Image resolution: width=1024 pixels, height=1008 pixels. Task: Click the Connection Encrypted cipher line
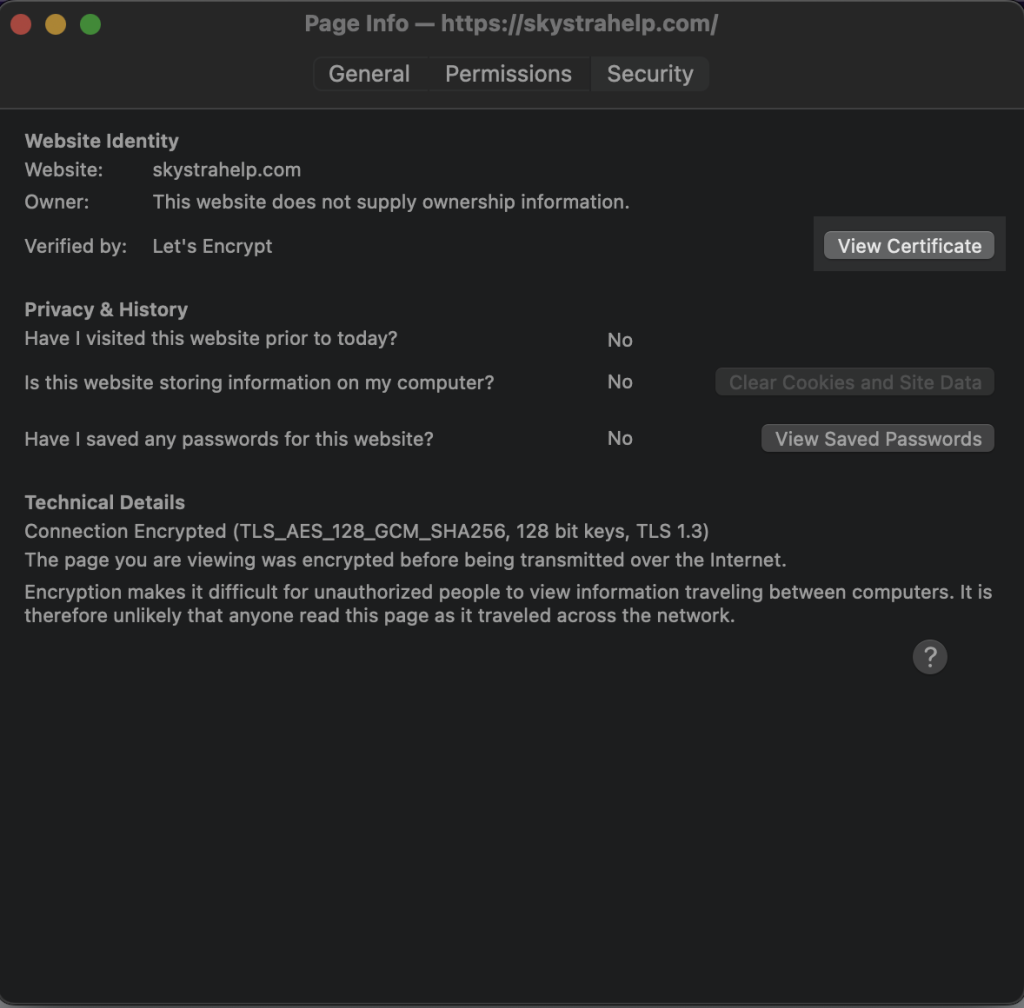[367, 531]
